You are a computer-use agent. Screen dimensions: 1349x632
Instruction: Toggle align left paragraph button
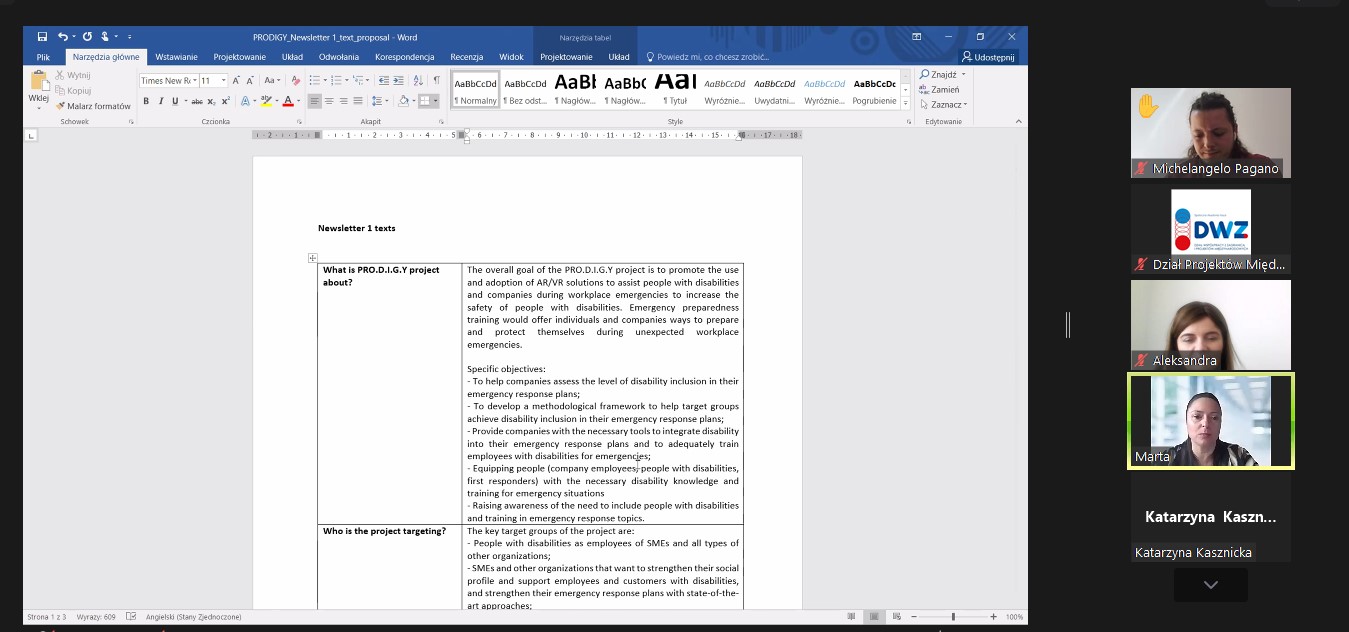pyautogui.click(x=314, y=101)
